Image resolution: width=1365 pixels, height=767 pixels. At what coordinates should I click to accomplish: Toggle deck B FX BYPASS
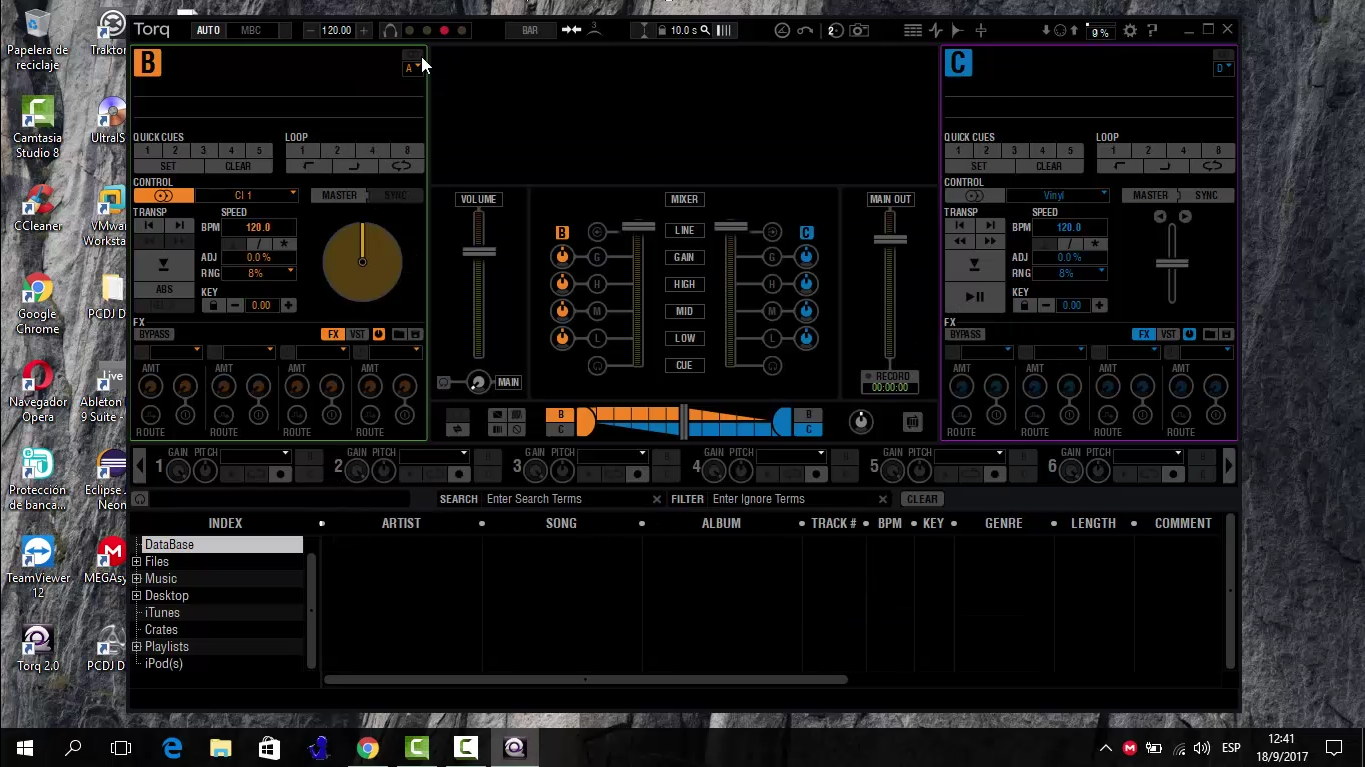(154, 334)
